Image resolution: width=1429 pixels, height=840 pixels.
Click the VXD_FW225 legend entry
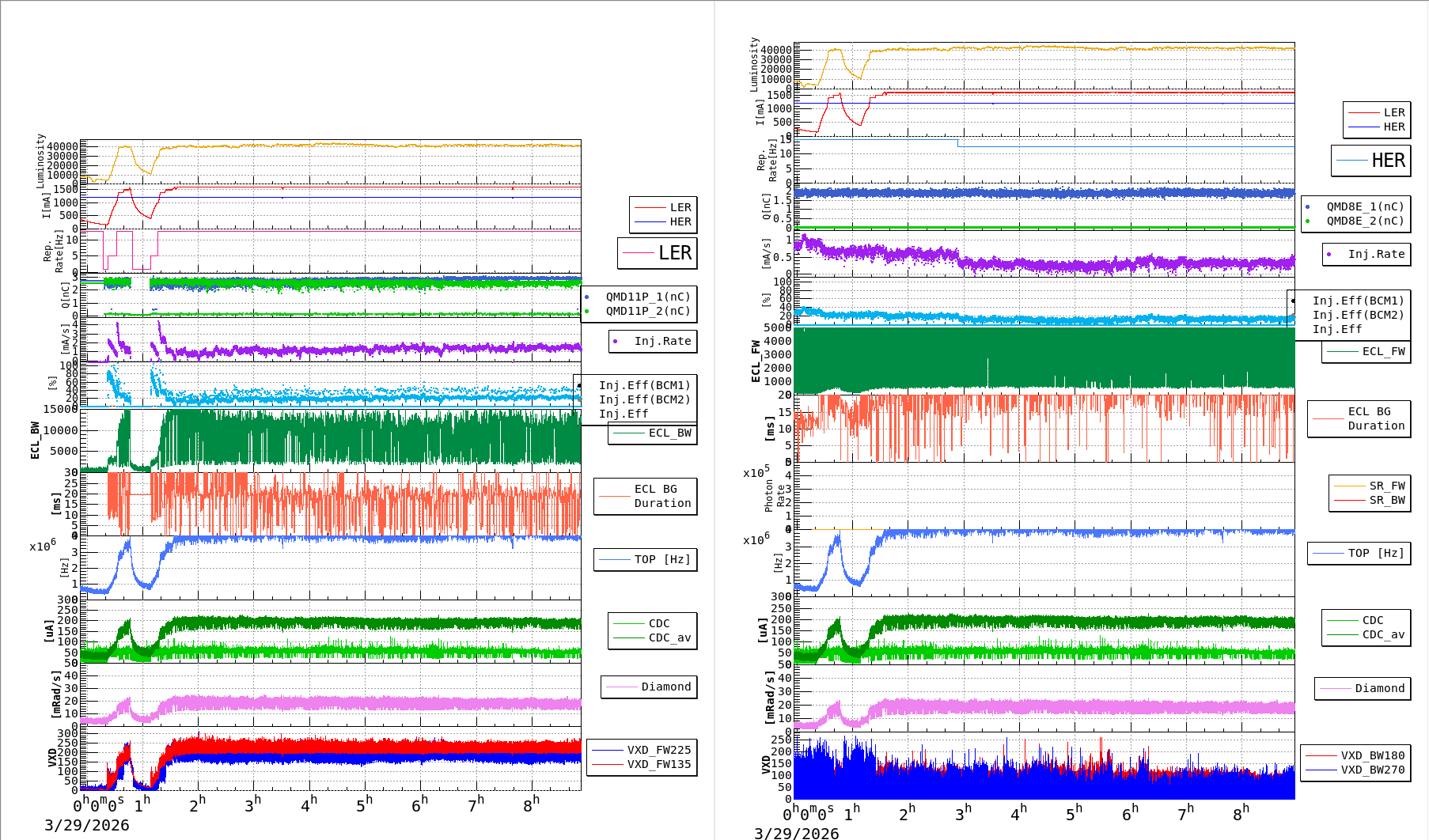coord(658,750)
